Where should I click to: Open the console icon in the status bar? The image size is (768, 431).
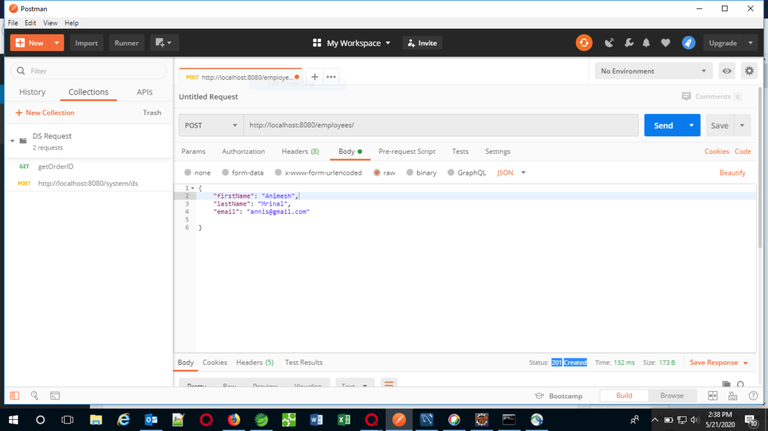coord(55,395)
